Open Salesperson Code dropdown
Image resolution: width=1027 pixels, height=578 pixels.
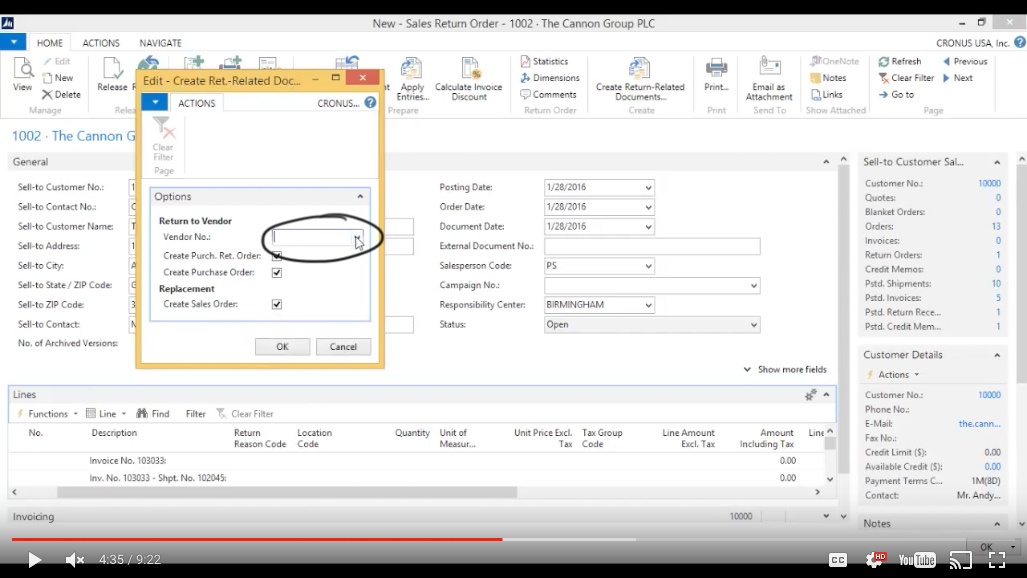[x=648, y=266]
